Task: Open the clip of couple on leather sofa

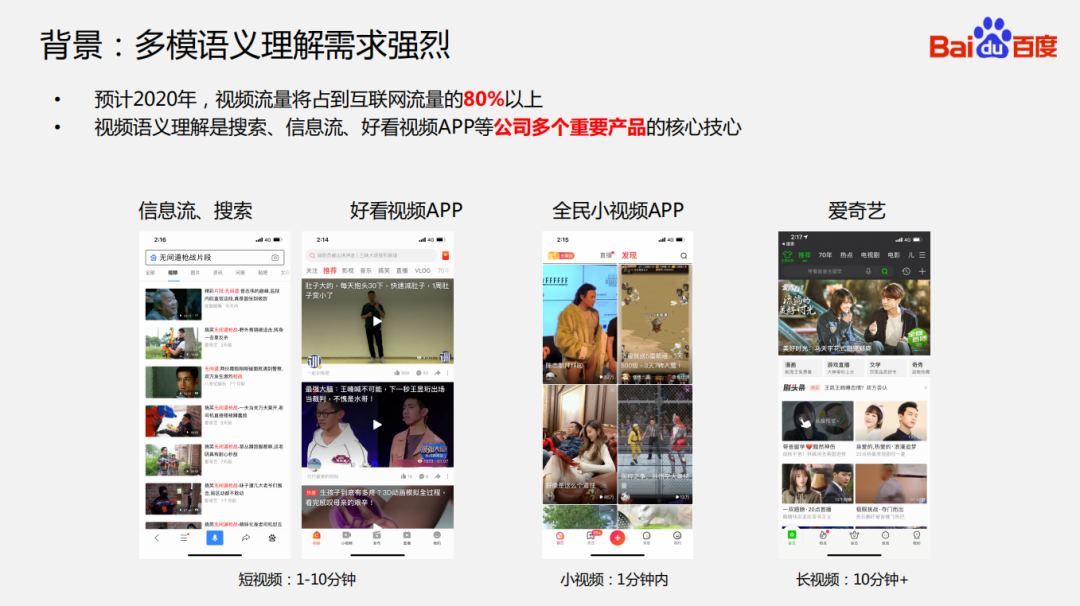Action: (x=579, y=444)
